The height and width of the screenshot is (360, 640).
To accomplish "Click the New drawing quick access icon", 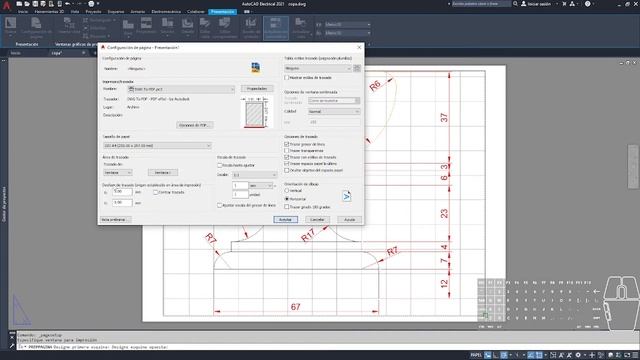I will 19,4.
